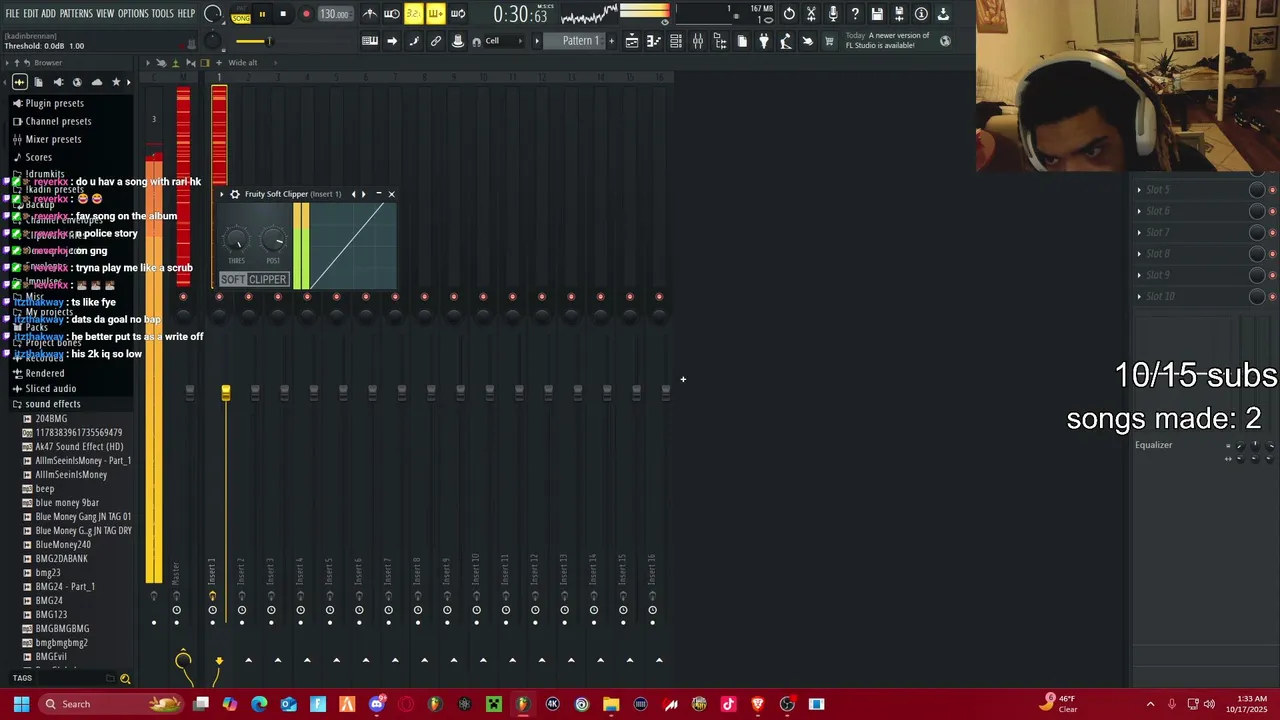Click Slot 10 in the mixer effects rack

(1195, 296)
